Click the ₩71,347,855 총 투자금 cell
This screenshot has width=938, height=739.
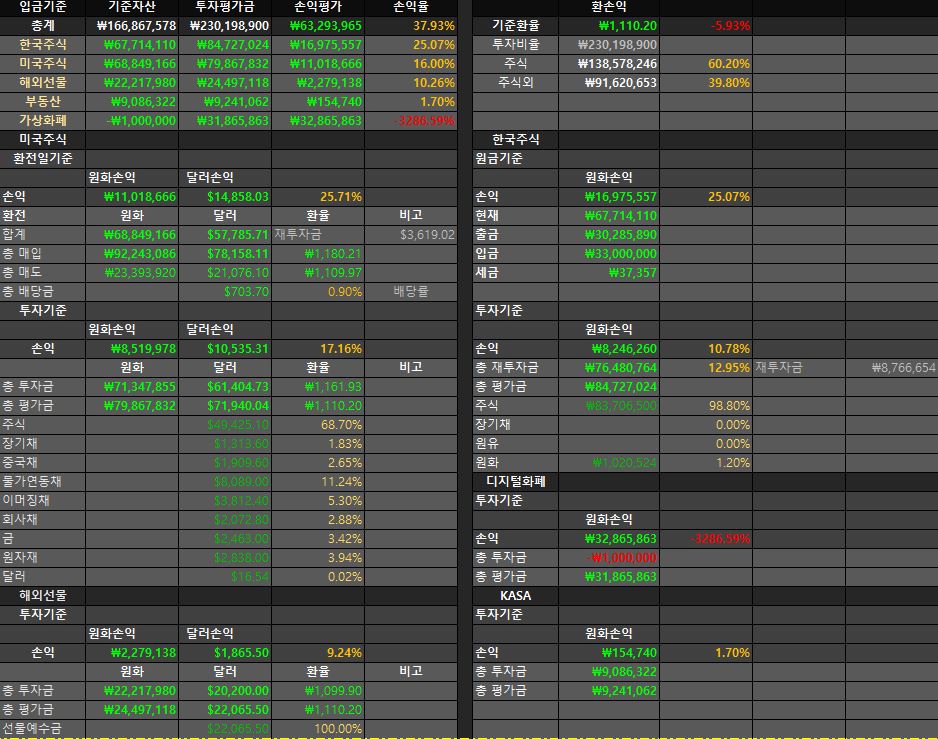pyautogui.click(x=132, y=387)
